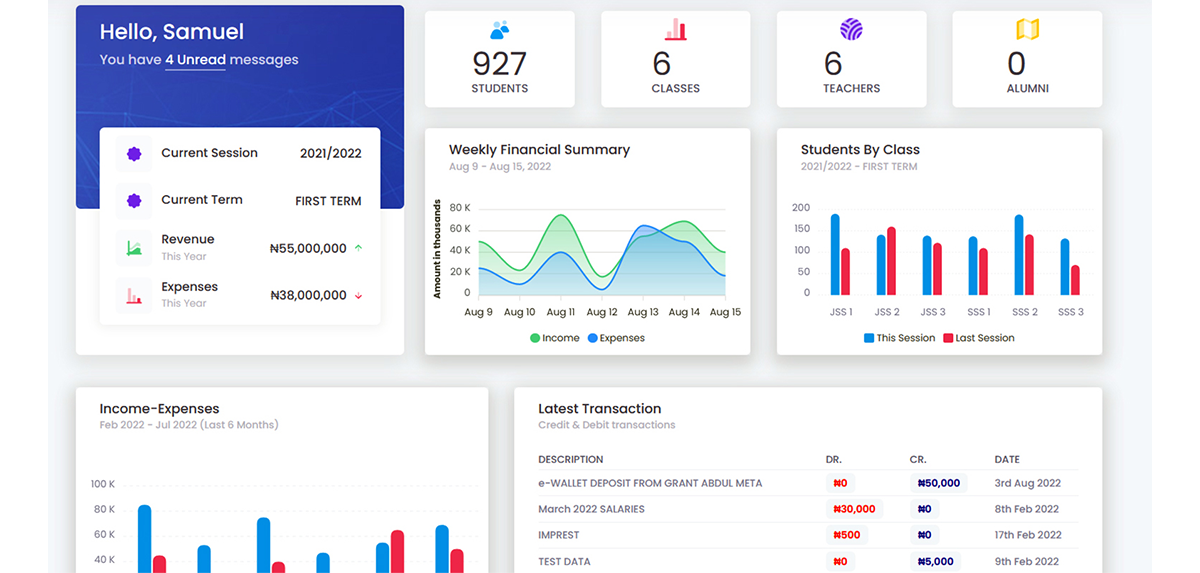
Task: Click the JSS 2 red Last Session bar
Action: click(x=891, y=261)
